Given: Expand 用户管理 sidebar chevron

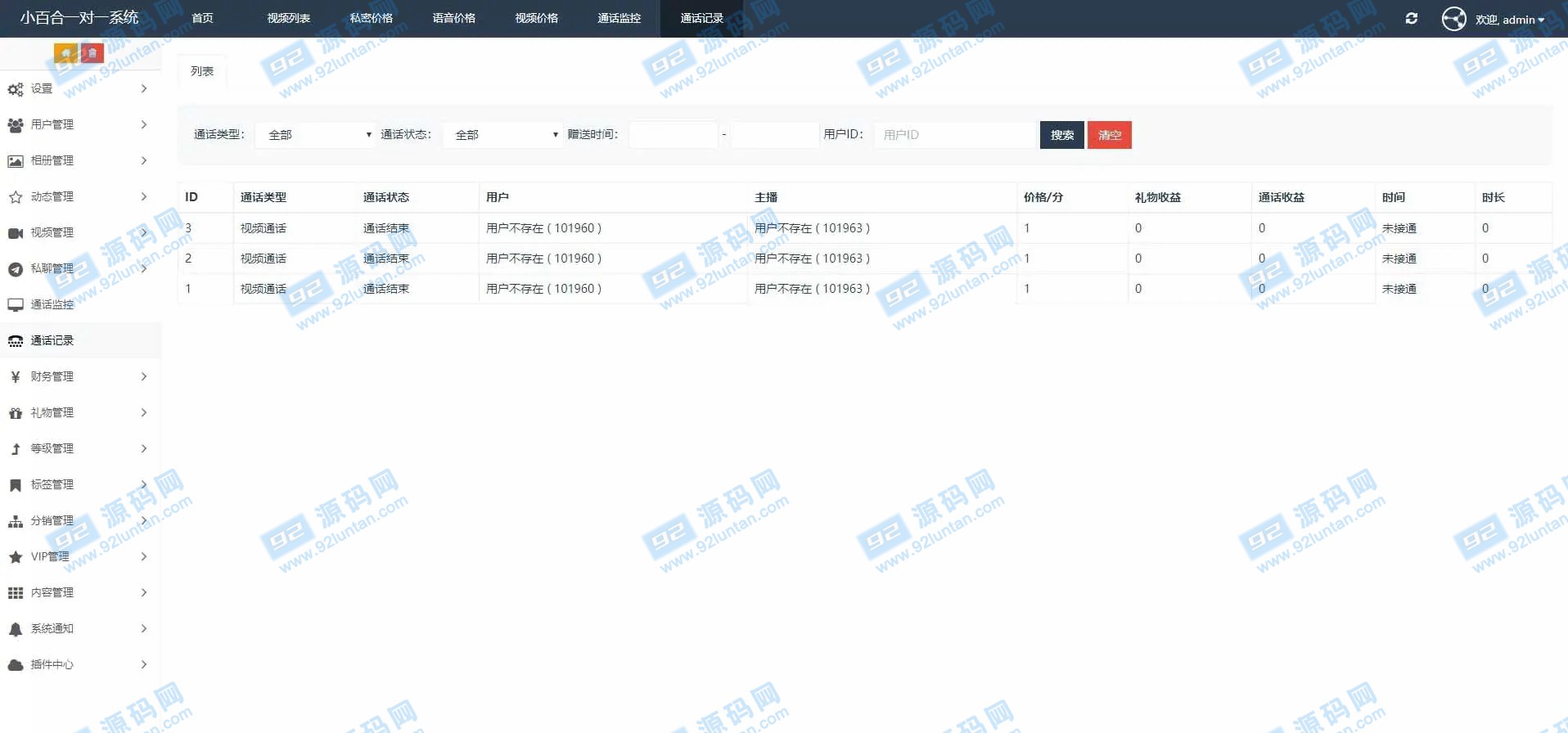Looking at the screenshot, I should [144, 124].
